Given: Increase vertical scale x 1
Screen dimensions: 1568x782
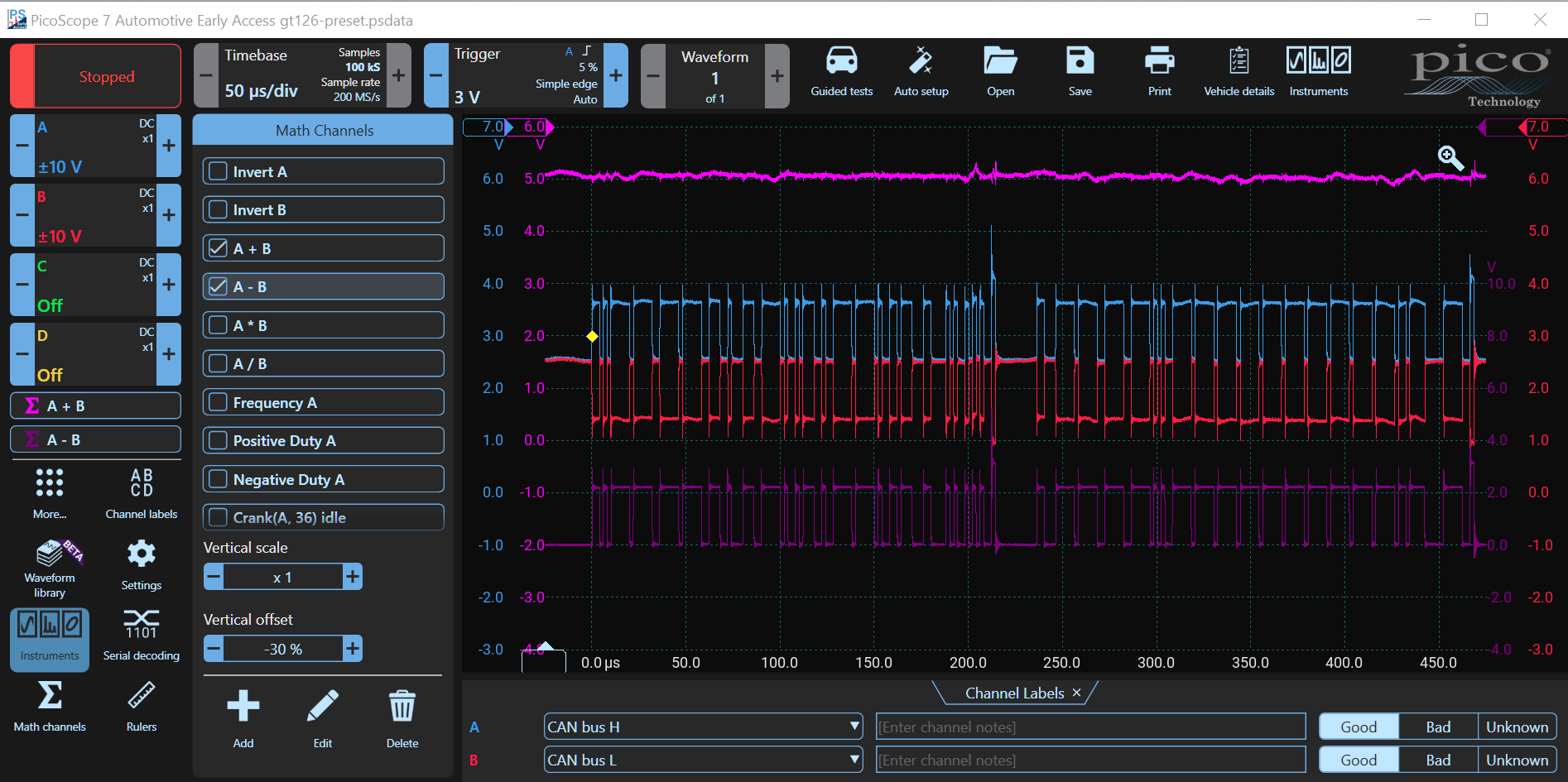Looking at the screenshot, I should 353,577.
